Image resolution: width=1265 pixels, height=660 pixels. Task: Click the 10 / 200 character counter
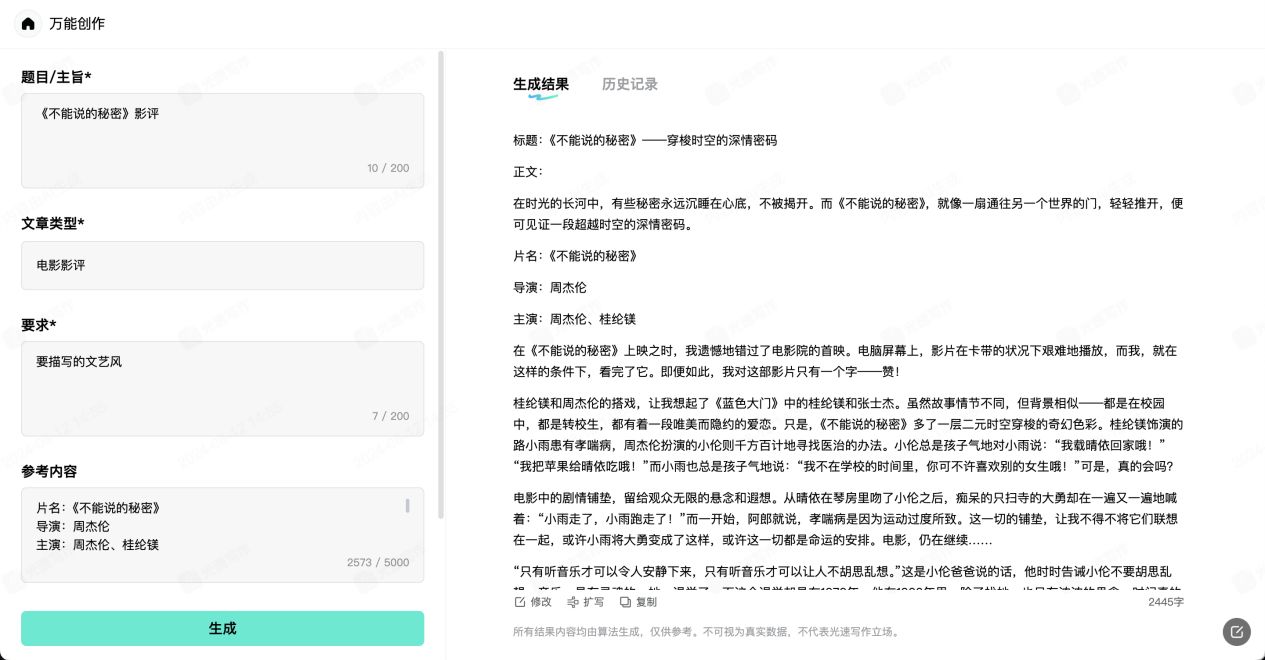pos(388,168)
